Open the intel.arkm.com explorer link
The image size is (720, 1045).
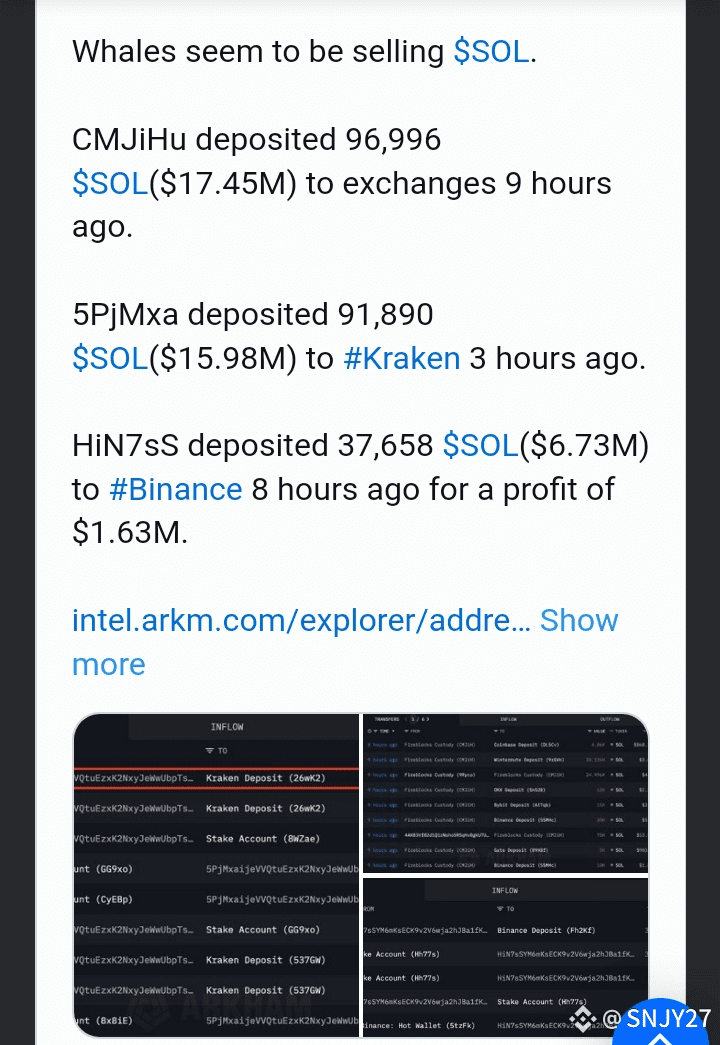tap(301, 620)
